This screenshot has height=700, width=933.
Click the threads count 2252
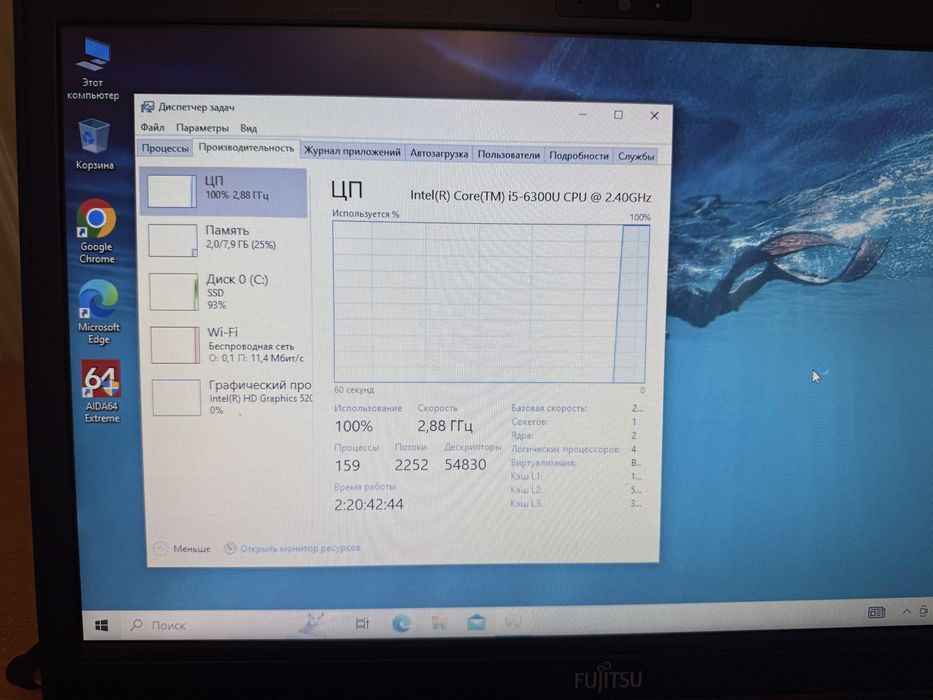coord(411,464)
